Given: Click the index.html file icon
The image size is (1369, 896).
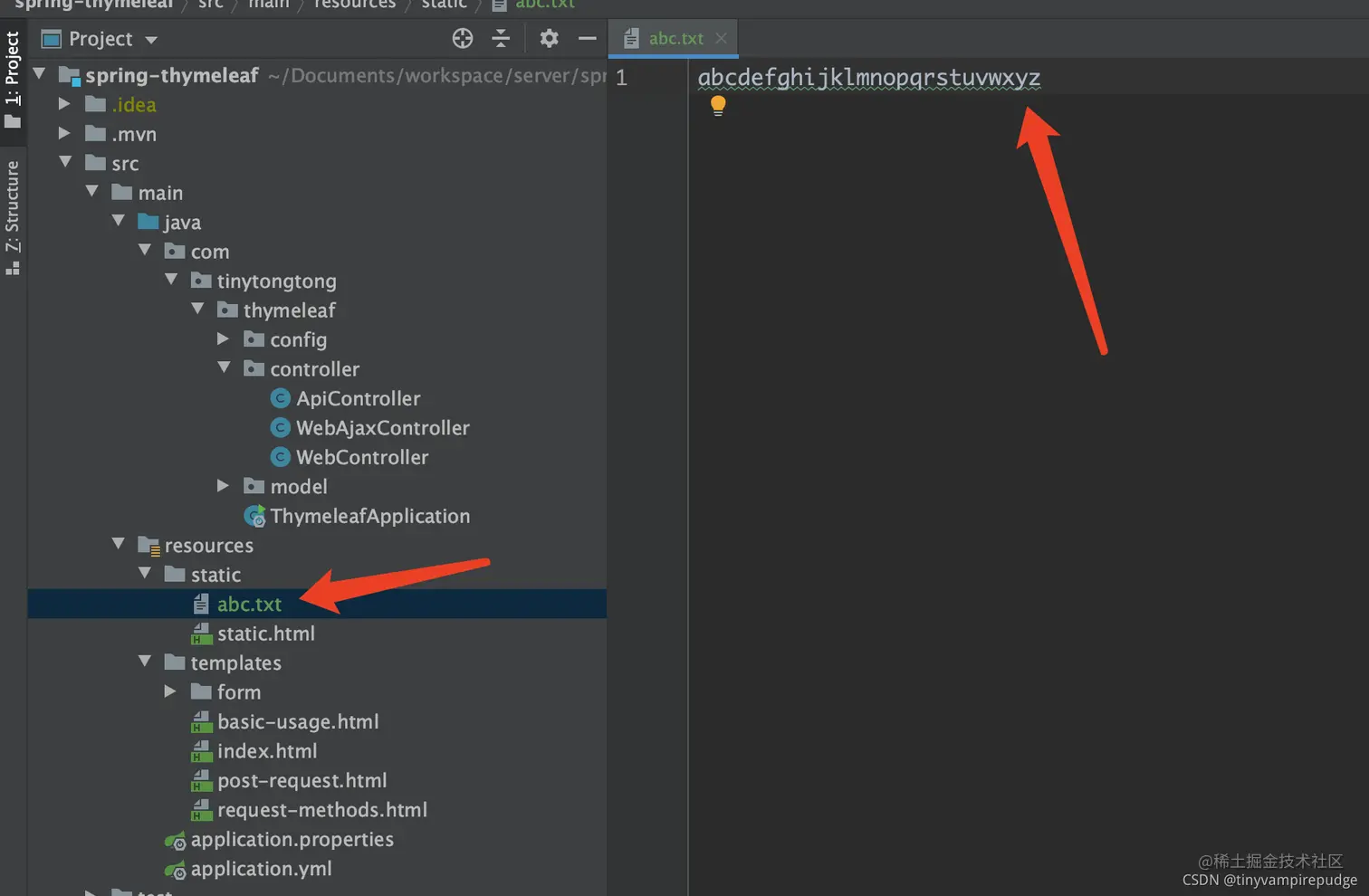Looking at the screenshot, I should pyautogui.click(x=201, y=751).
